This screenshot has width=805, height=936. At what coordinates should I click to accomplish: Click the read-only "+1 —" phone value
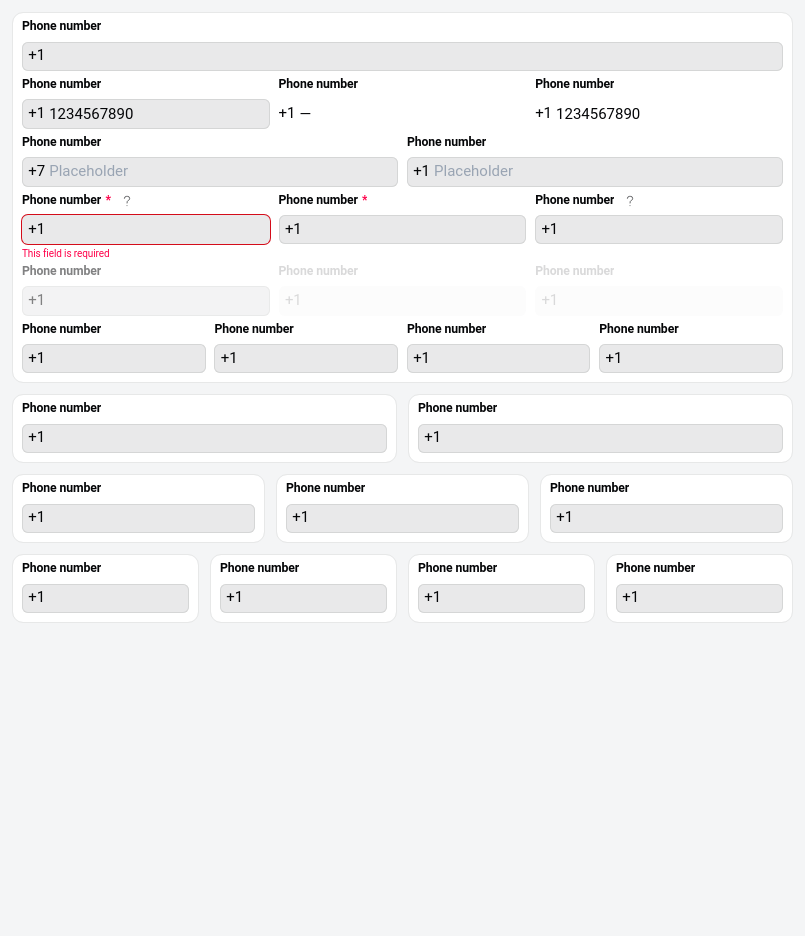[x=295, y=114]
